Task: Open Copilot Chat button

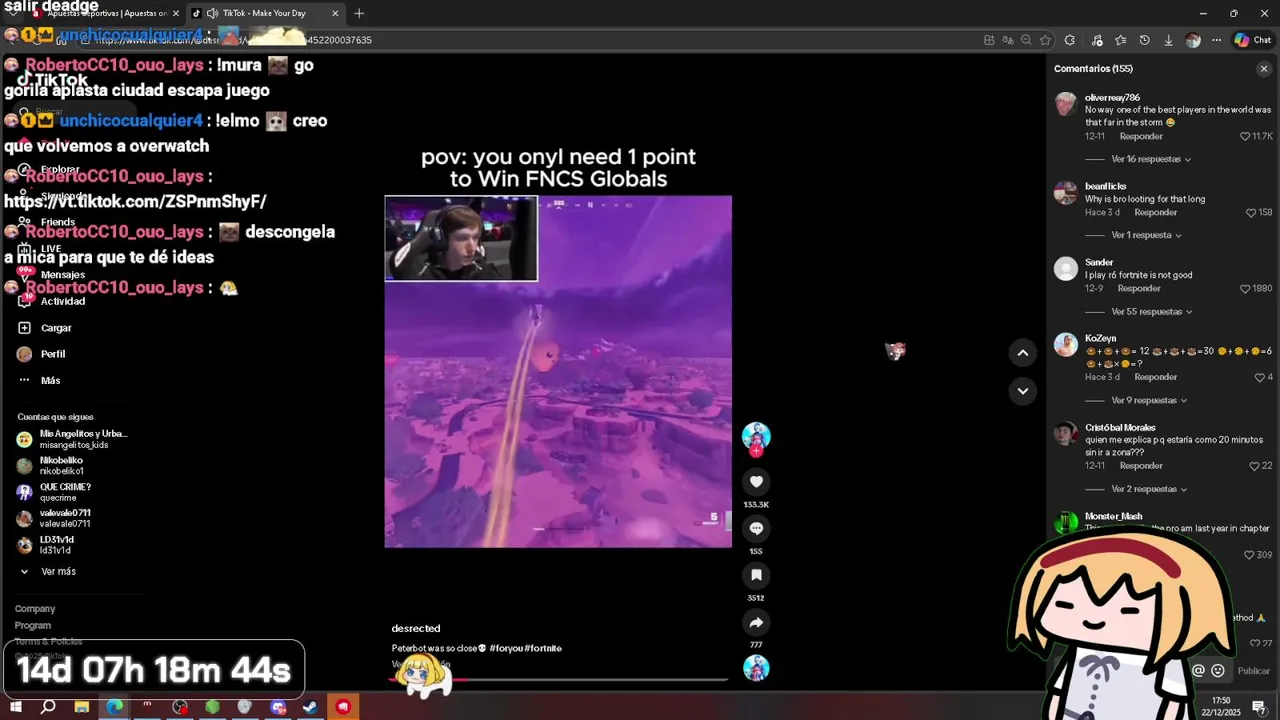Action: [x=1252, y=40]
